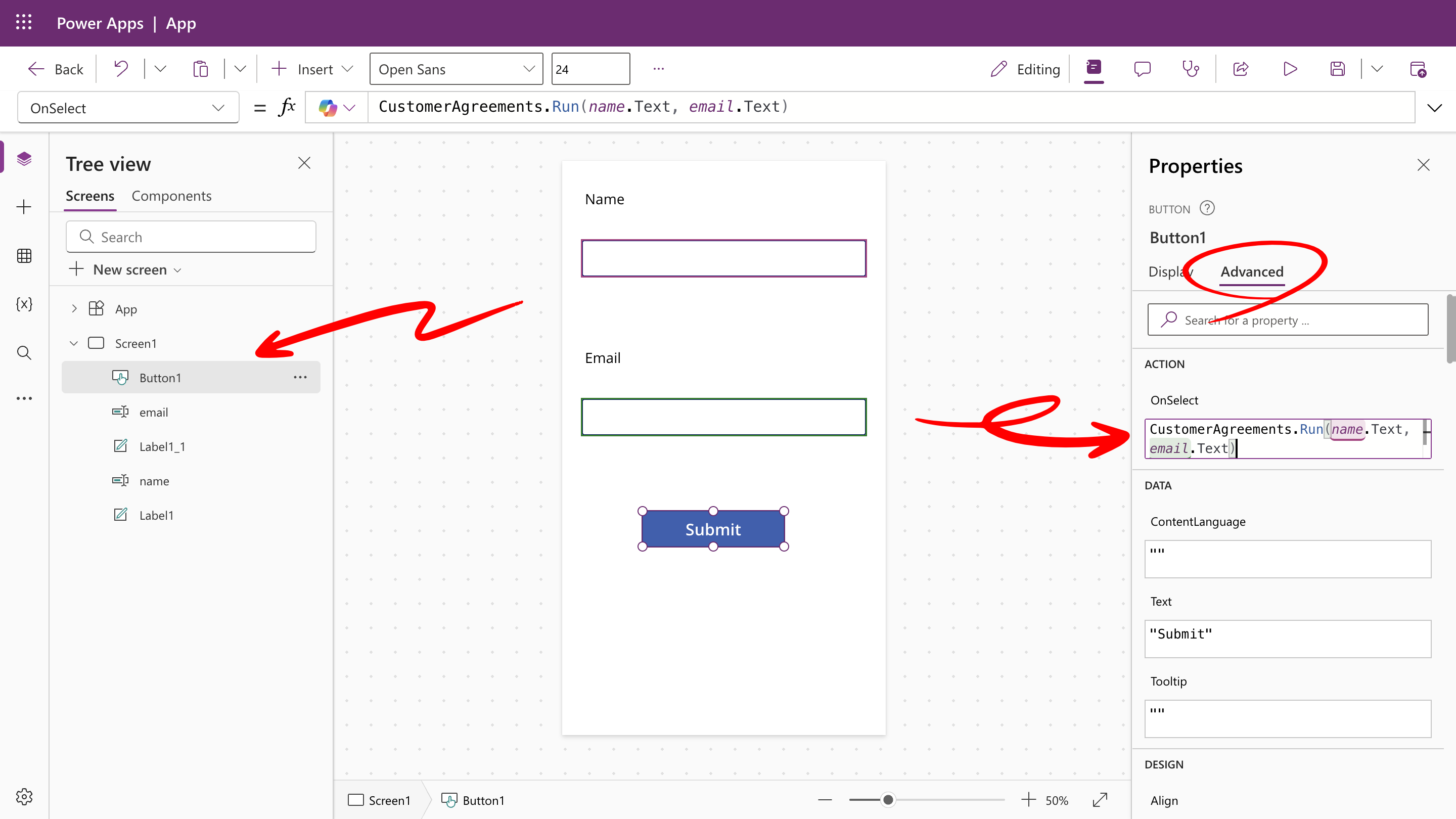Open the Variables icon in left sidebar
The image size is (1456, 819).
click(24, 304)
